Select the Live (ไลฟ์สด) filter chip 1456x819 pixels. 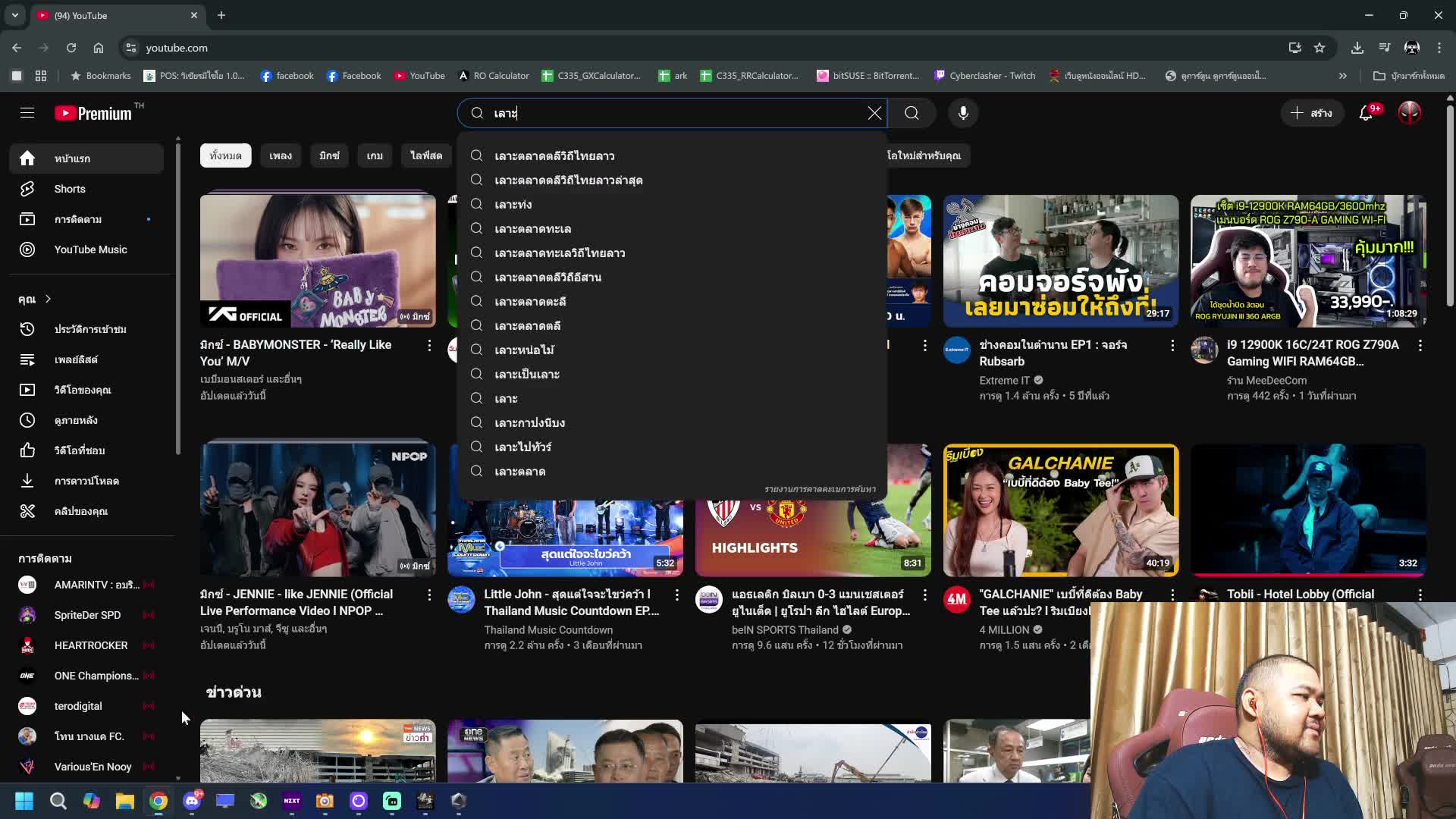pos(426,155)
